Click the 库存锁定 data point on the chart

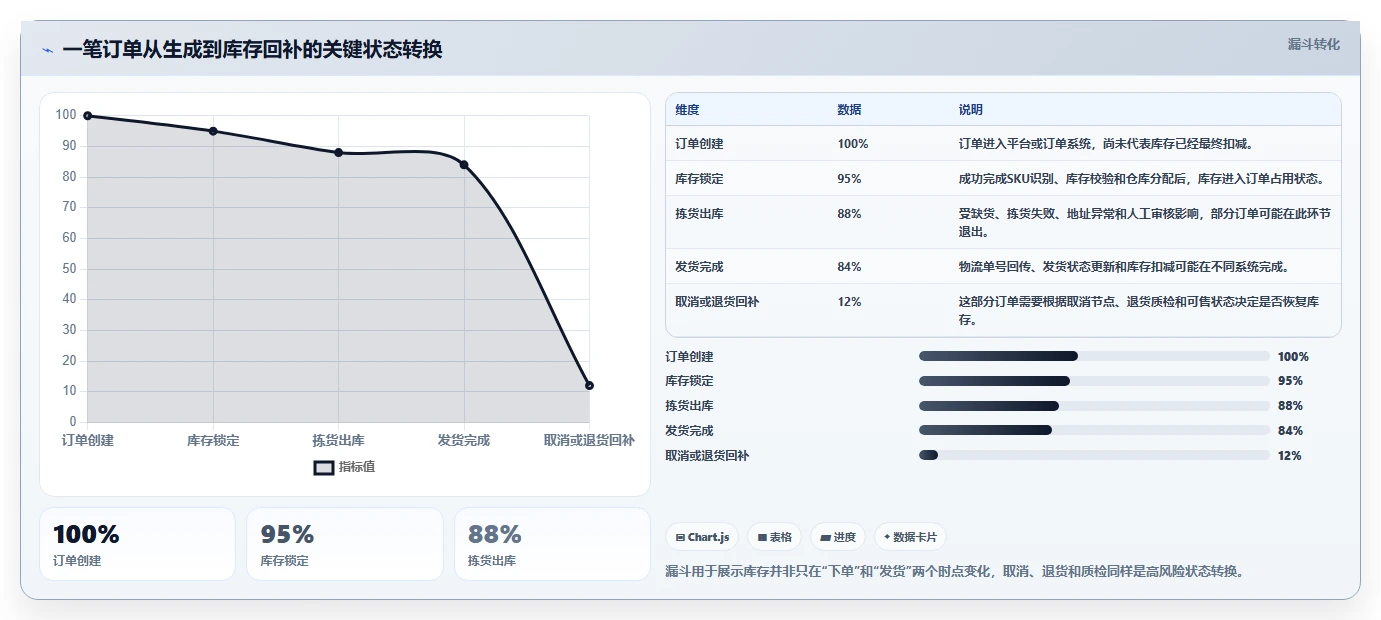point(213,131)
